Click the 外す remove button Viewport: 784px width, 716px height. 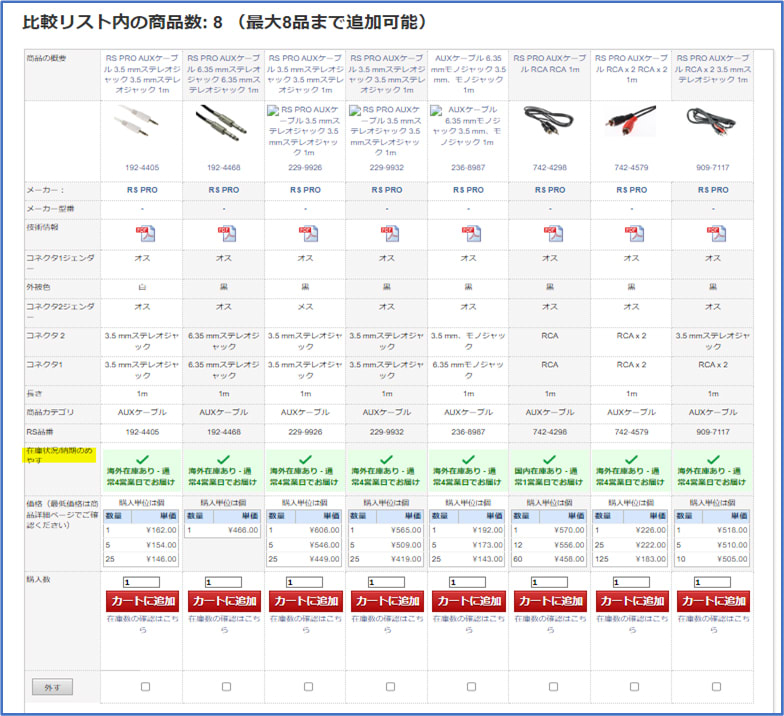[x=52, y=687]
